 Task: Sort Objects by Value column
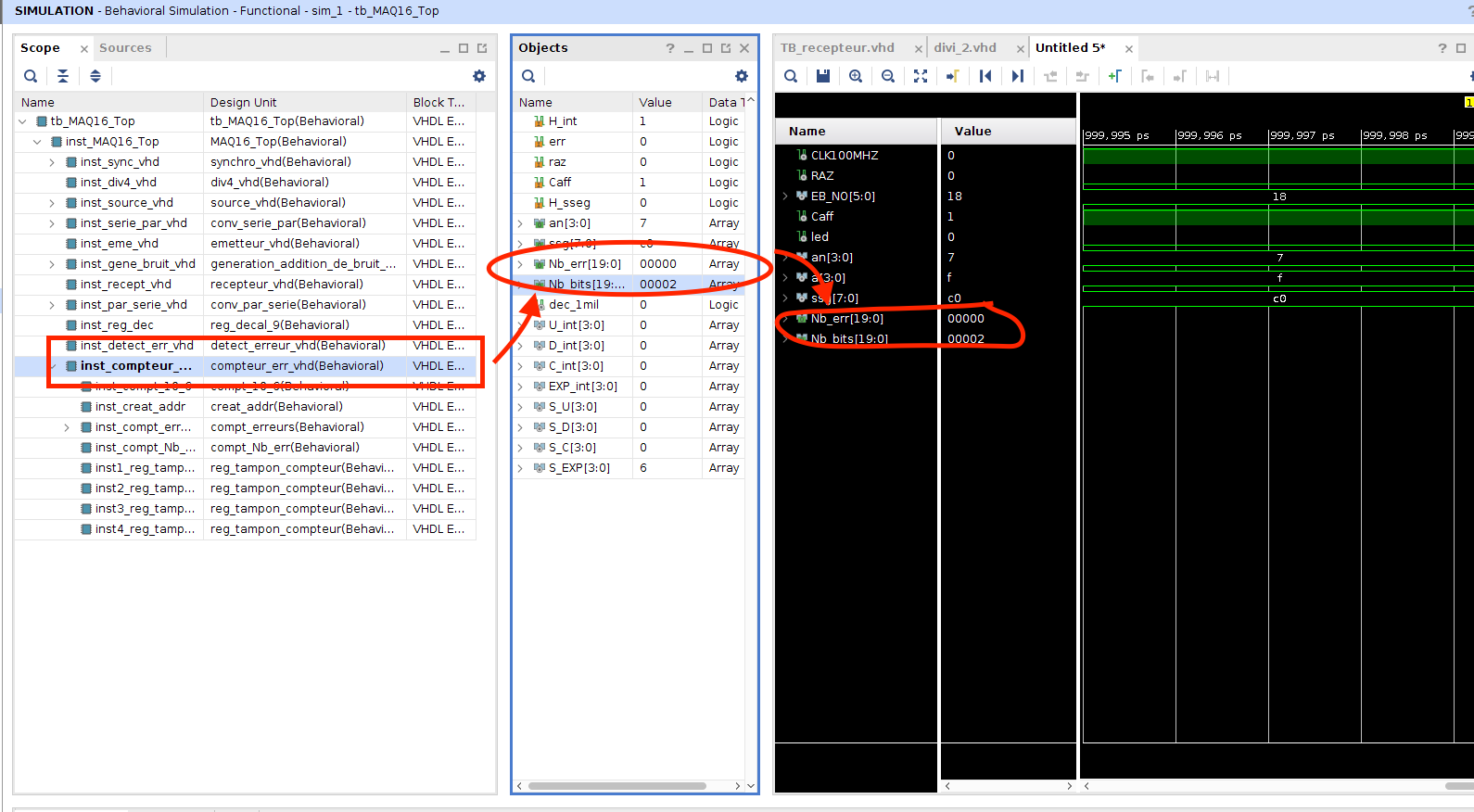667,103
